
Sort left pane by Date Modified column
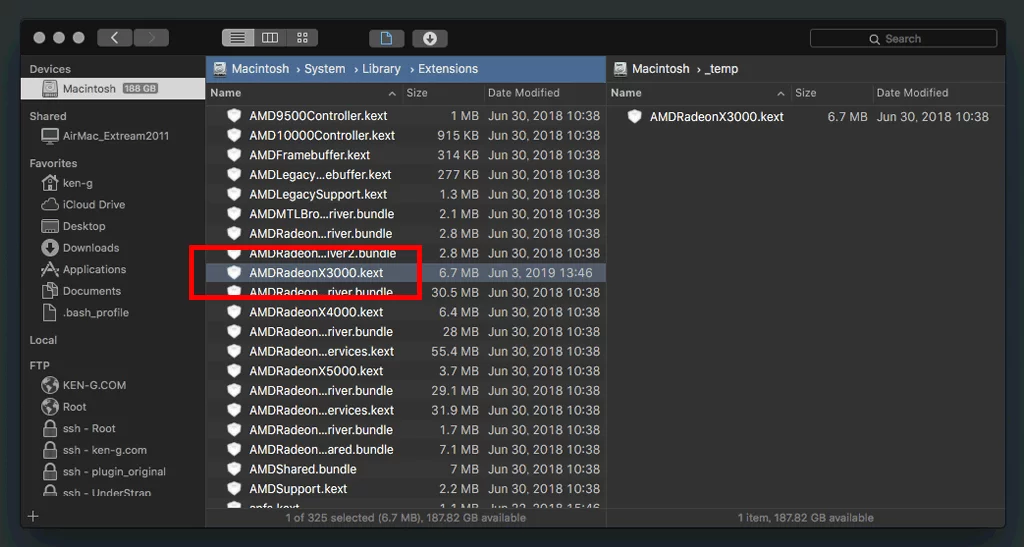tap(545, 93)
